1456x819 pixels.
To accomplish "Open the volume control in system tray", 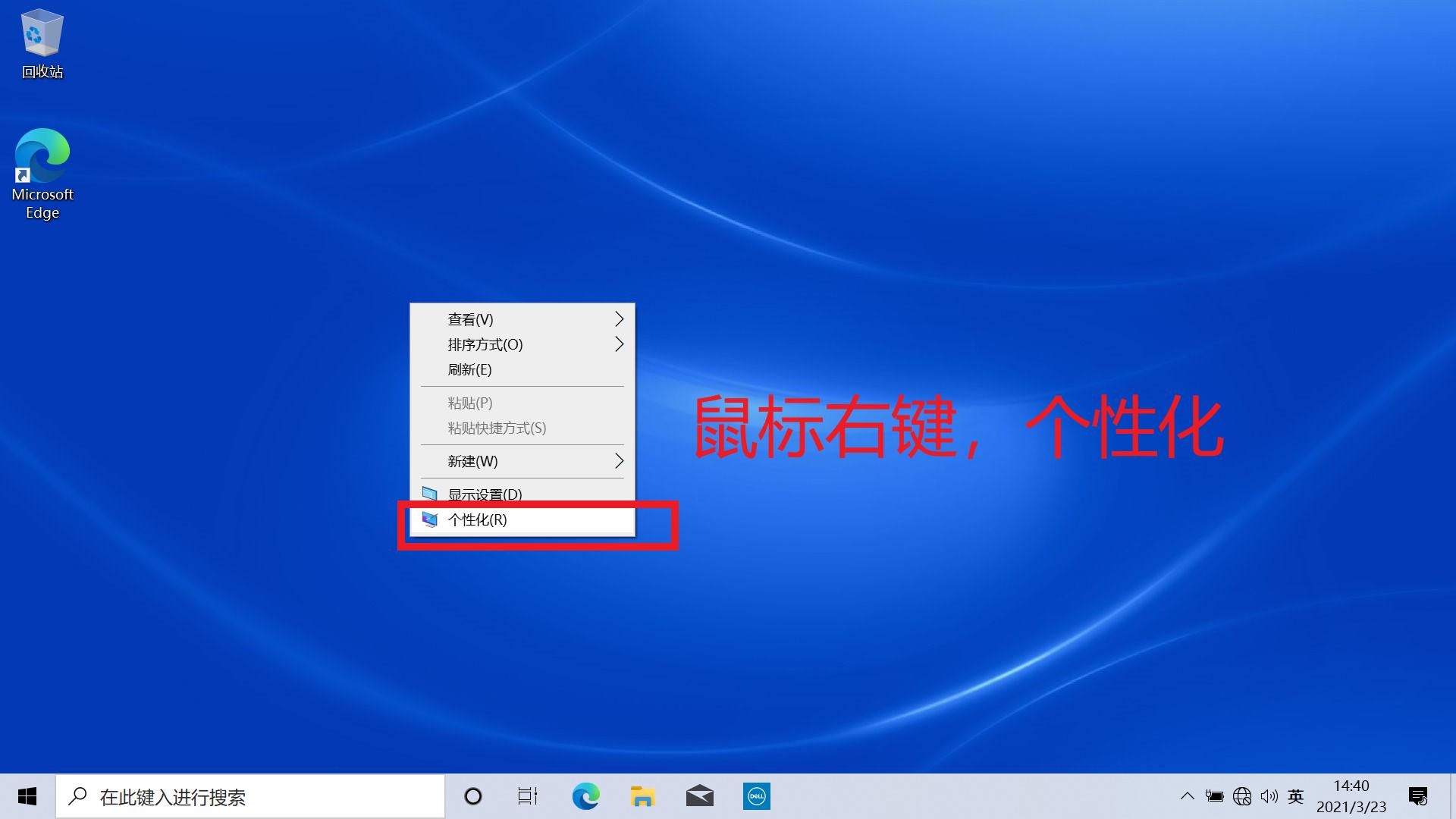I will click(x=1270, y=796).
